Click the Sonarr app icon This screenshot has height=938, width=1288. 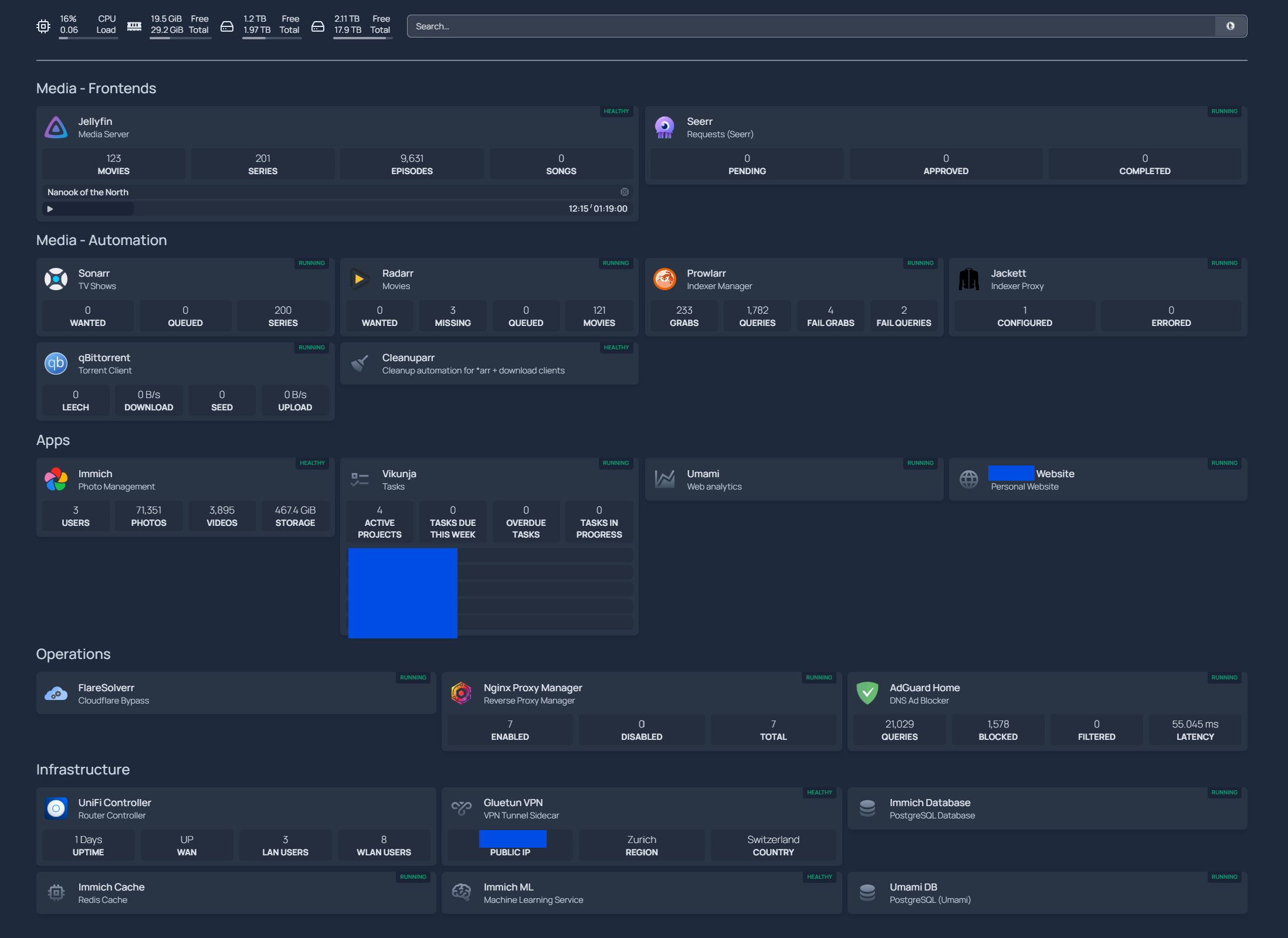(x=56, y=279)
